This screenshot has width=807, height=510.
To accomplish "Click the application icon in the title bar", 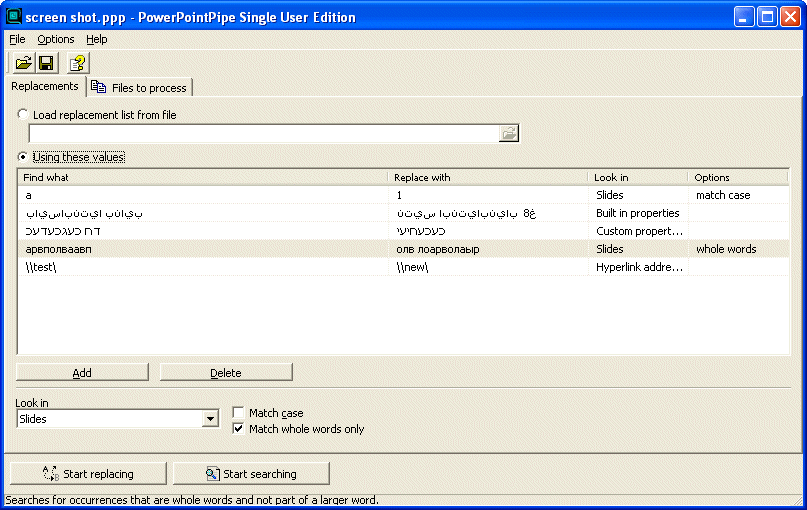I will pos(13,16).
